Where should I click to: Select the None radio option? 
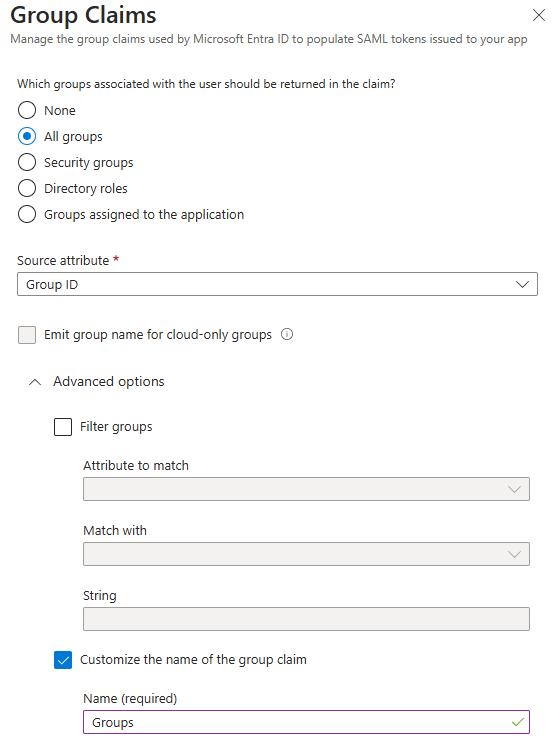pyautogui.click(x=27, y=110)
